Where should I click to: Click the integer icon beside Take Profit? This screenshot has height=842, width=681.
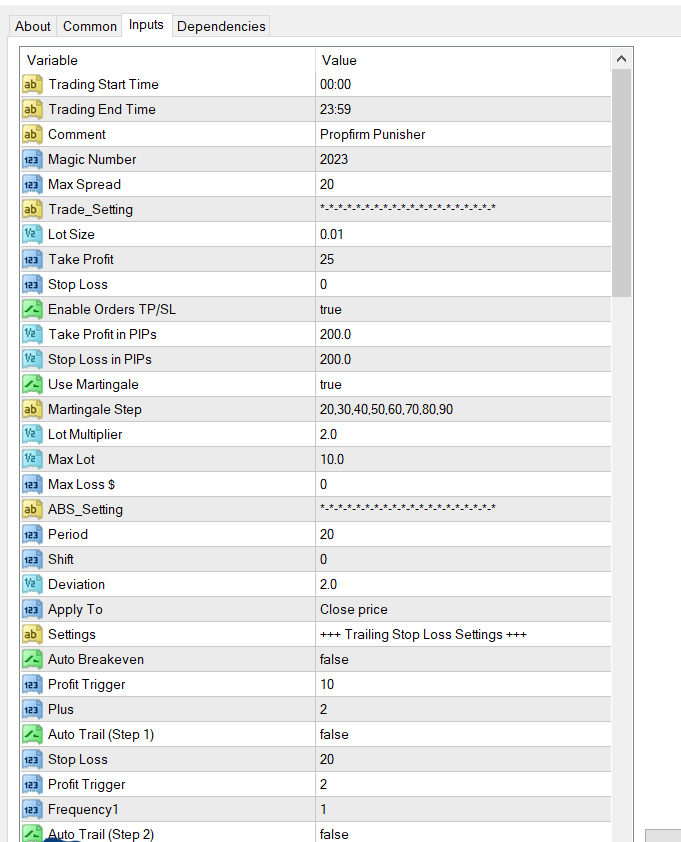pos(32,259)
